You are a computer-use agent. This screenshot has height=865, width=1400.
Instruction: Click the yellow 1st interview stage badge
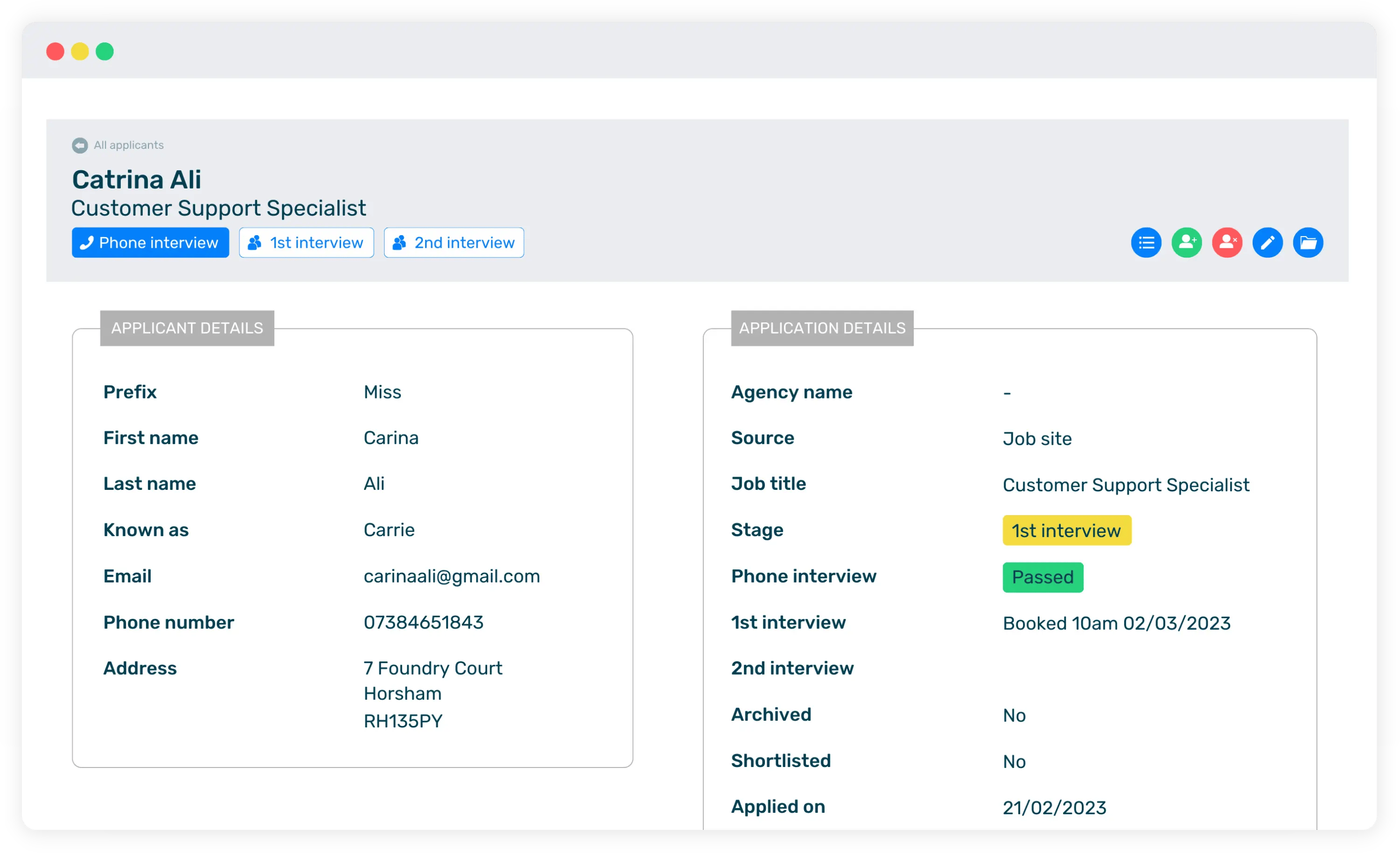click(1066, 530)
